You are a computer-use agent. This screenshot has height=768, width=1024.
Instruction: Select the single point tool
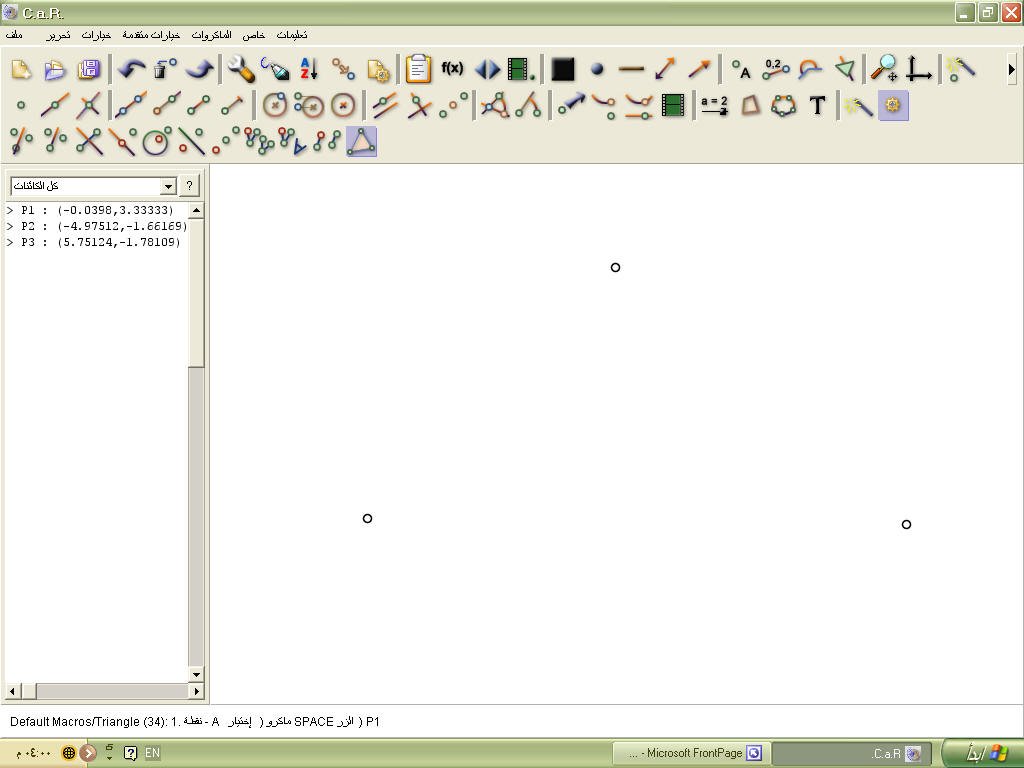pos(21,105)
